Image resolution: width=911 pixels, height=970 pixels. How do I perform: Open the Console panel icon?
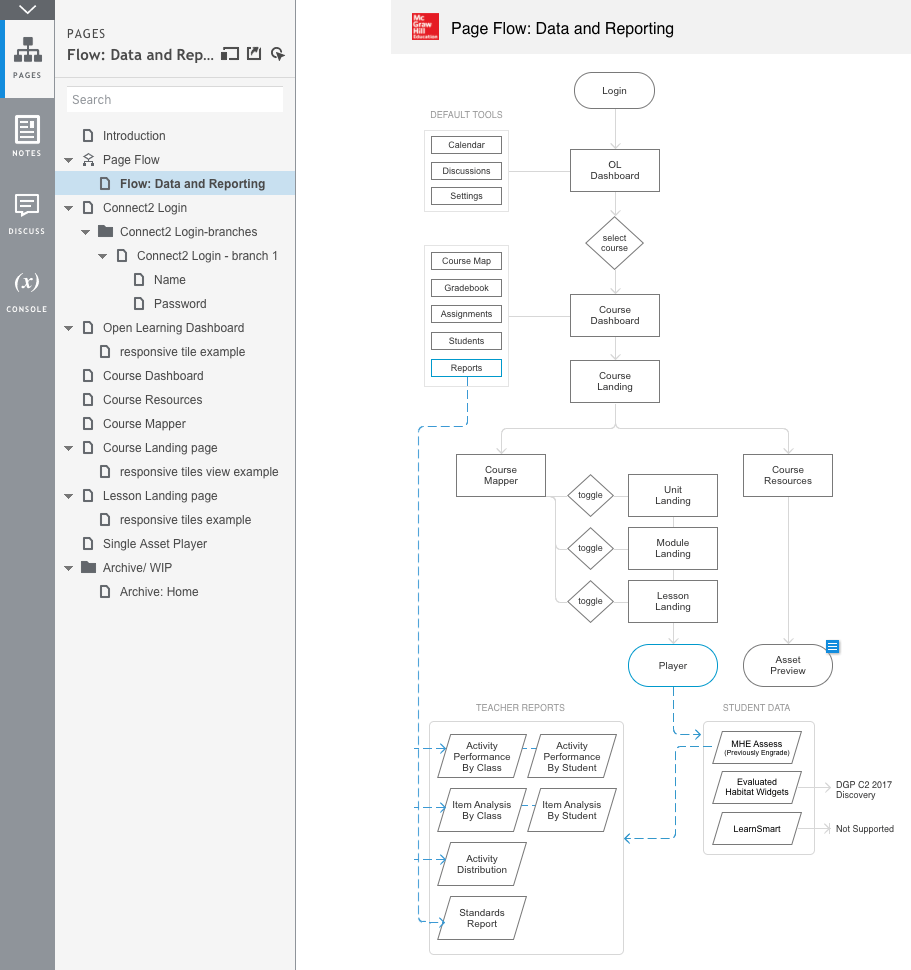click(27, 291)
